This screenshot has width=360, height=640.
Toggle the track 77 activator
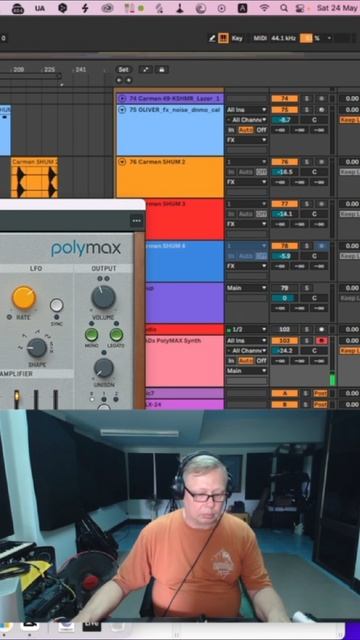tap(284, 204)
